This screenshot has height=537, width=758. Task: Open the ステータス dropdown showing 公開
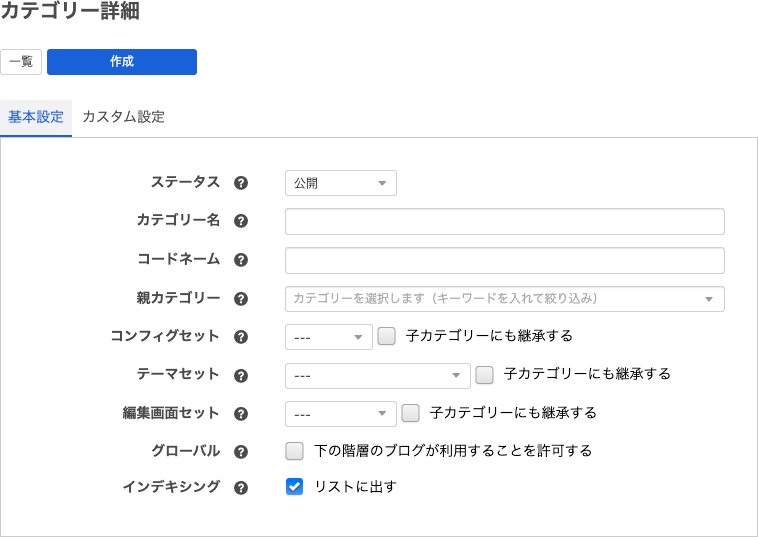[341, 183]
